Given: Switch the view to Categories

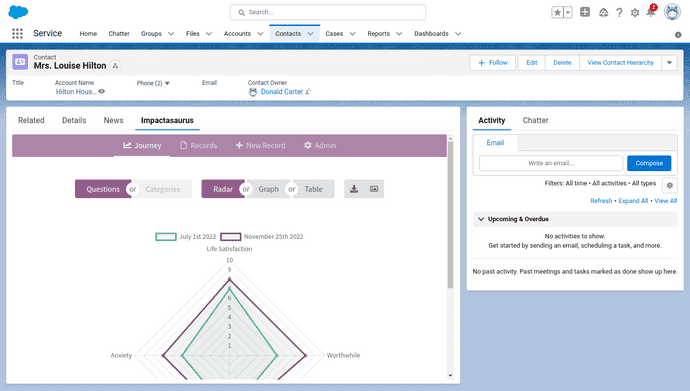Looking at the screenshot, I should click(x=162, y=189).
